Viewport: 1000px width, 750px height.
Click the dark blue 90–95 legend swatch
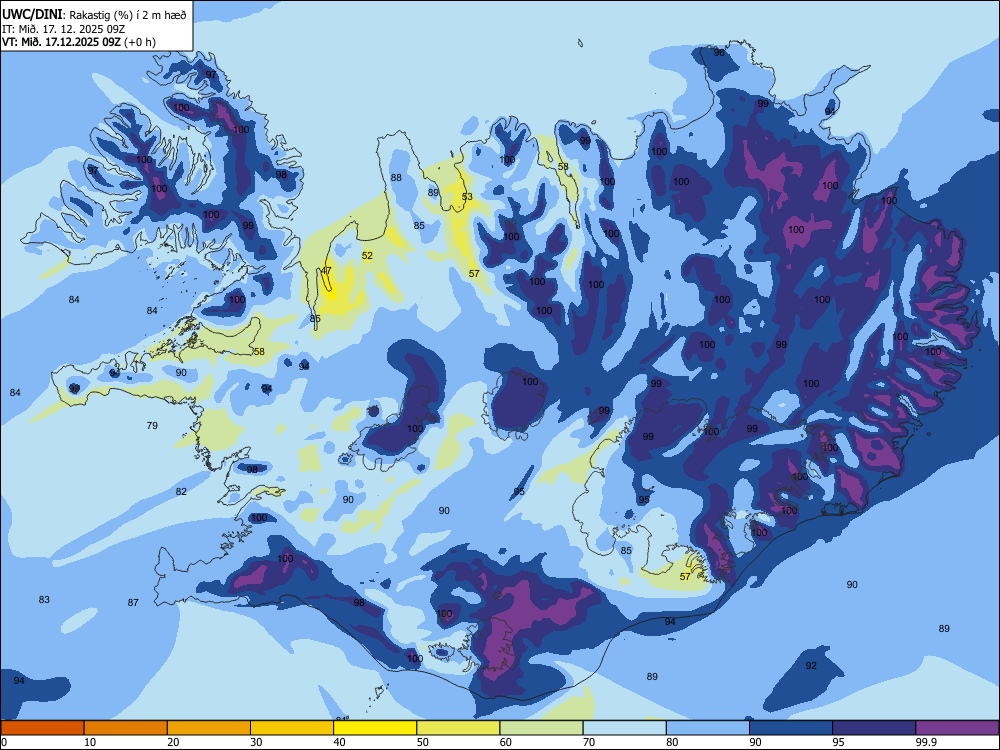(x=791, y=728)
